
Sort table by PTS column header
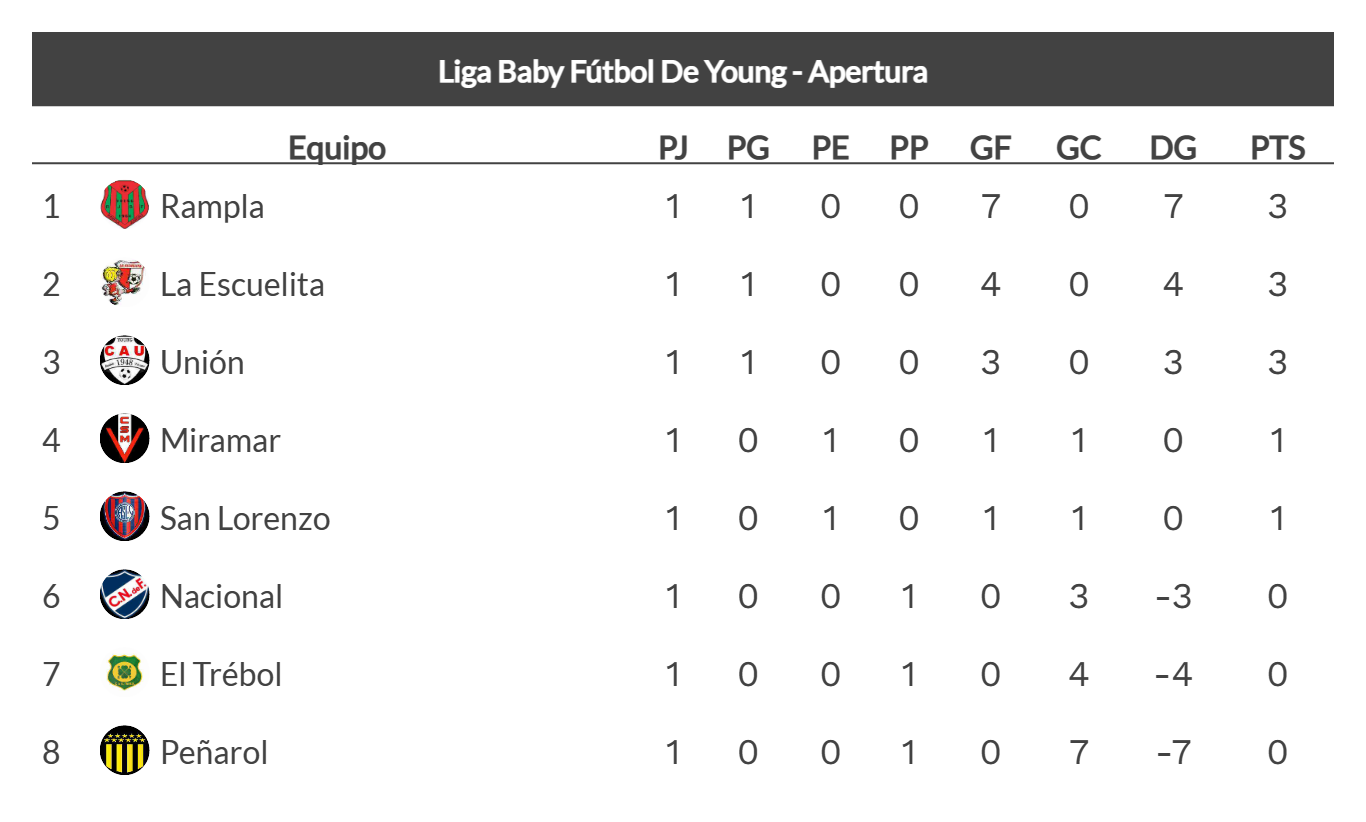point(1277,148)
